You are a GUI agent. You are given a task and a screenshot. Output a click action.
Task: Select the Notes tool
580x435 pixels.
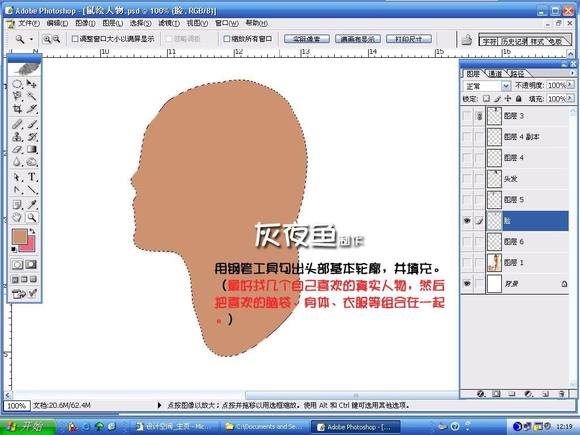pos(17,205)
